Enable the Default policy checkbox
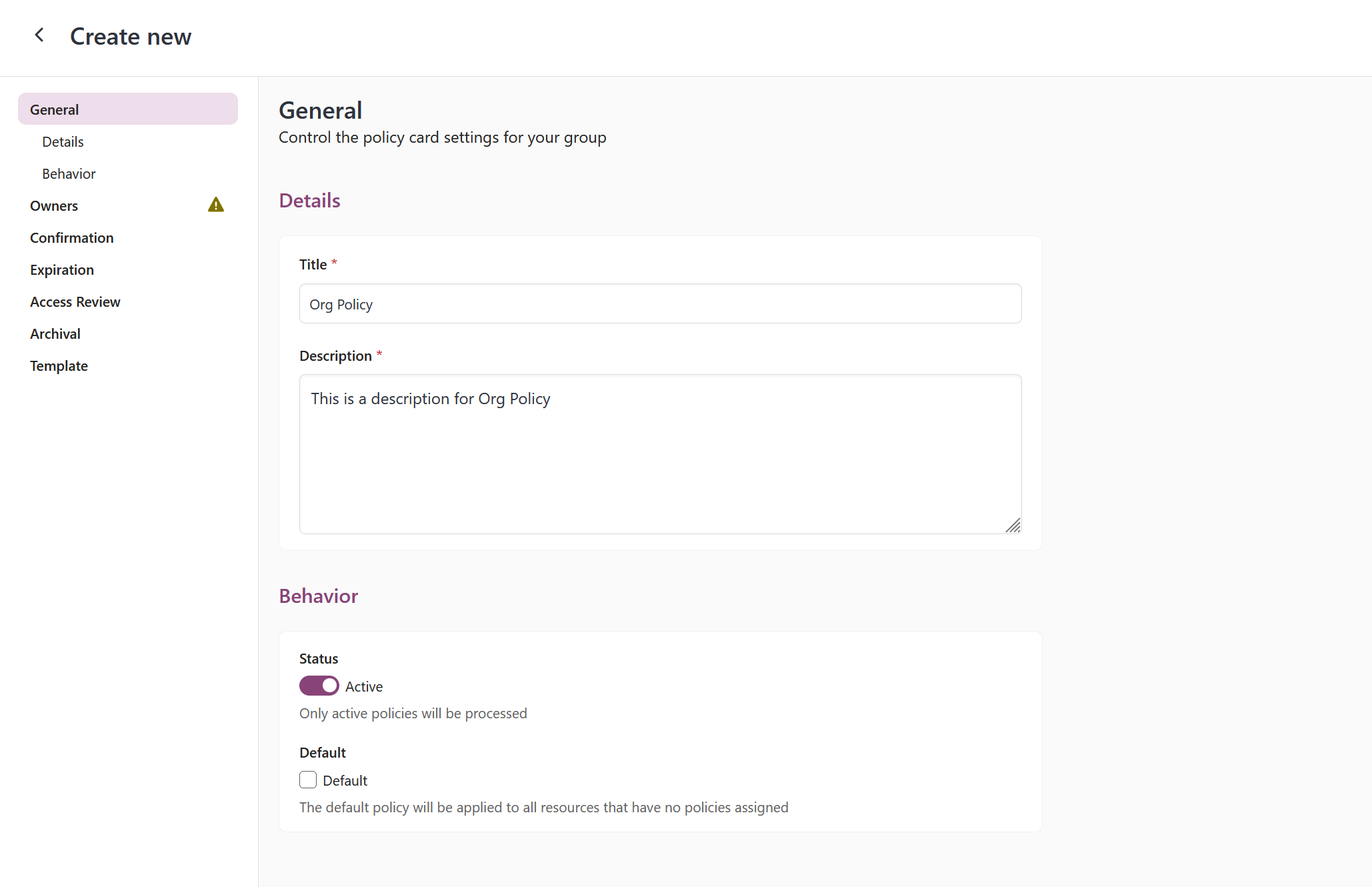This screenshot has height=887, width=1372. (x=308, y=780)
